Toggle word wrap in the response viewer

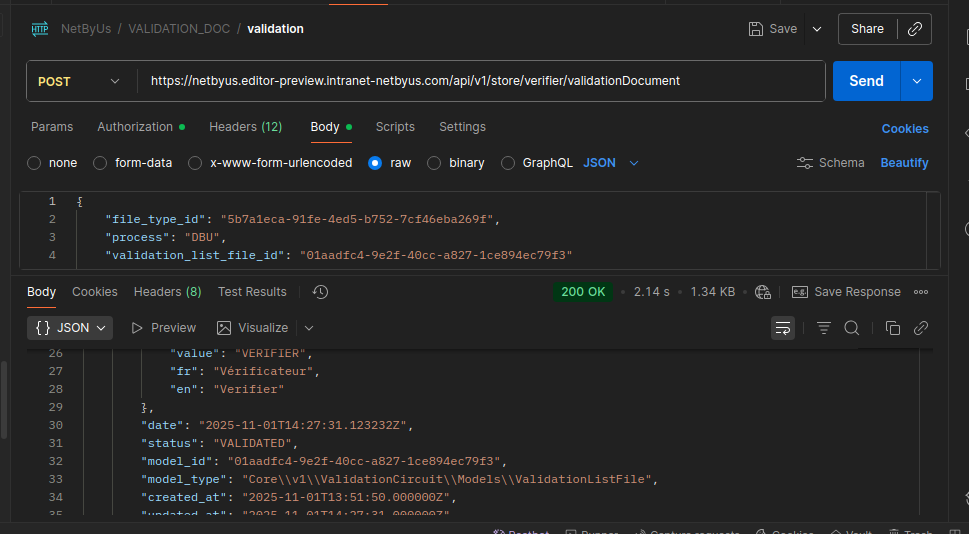tap(783, 328)
